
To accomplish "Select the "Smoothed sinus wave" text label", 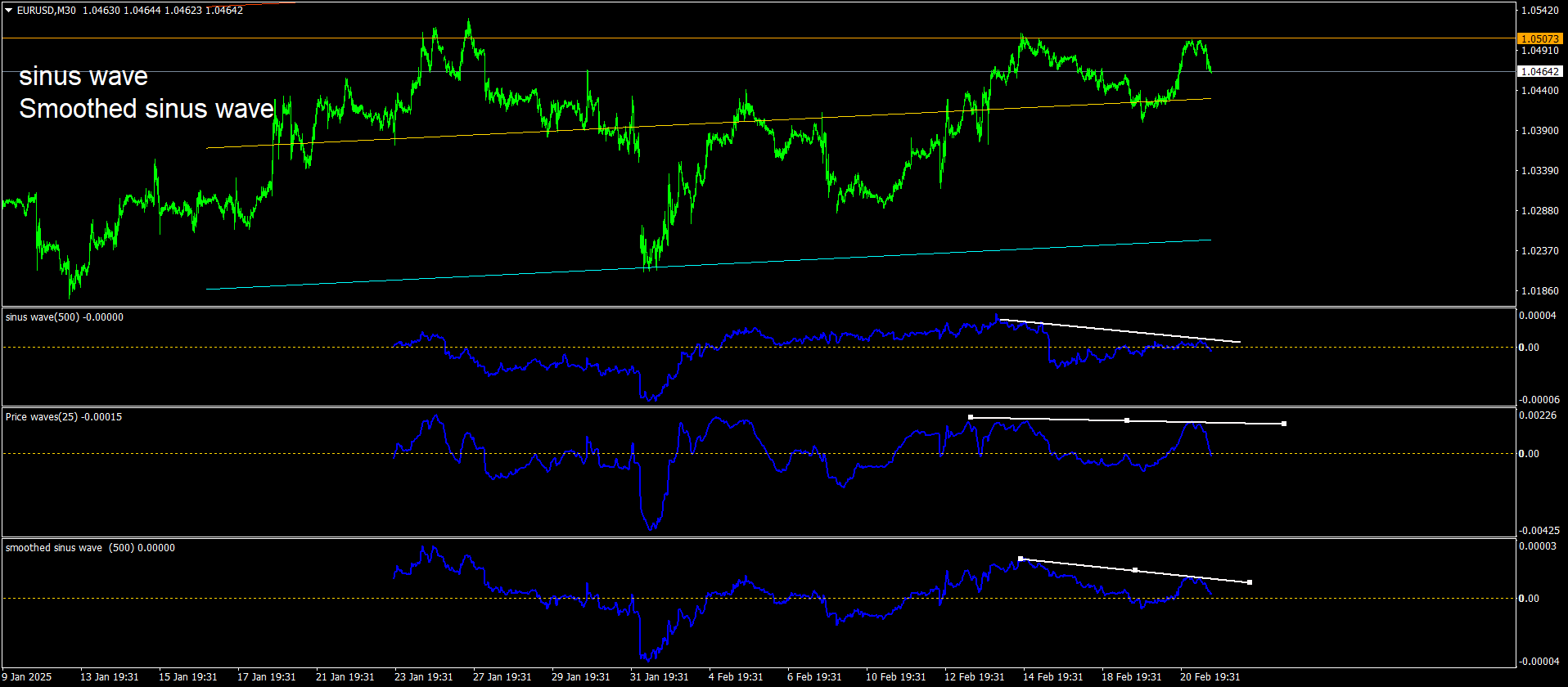I will point(146,109).
